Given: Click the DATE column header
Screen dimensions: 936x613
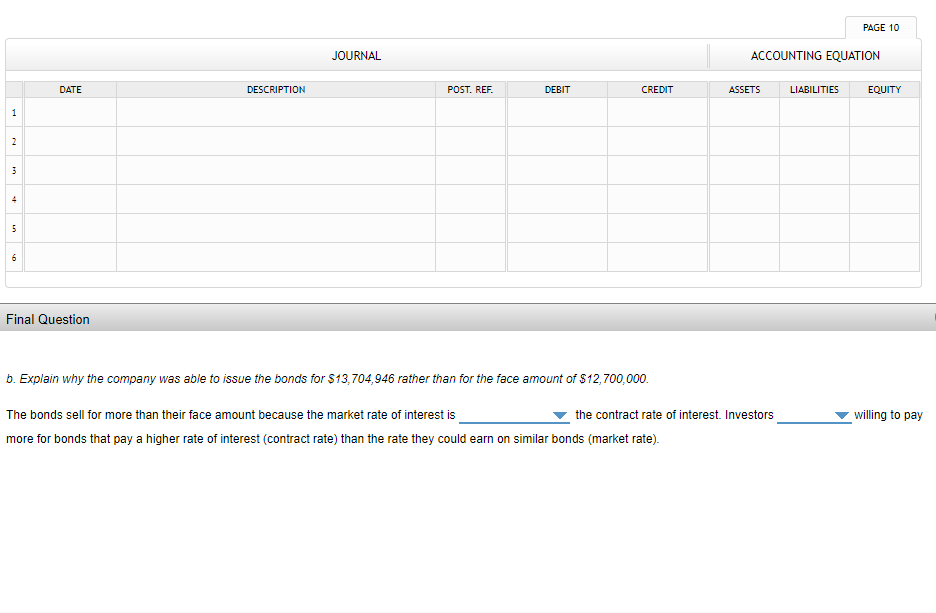Looking at the screenshot, I should coord(70,90).
